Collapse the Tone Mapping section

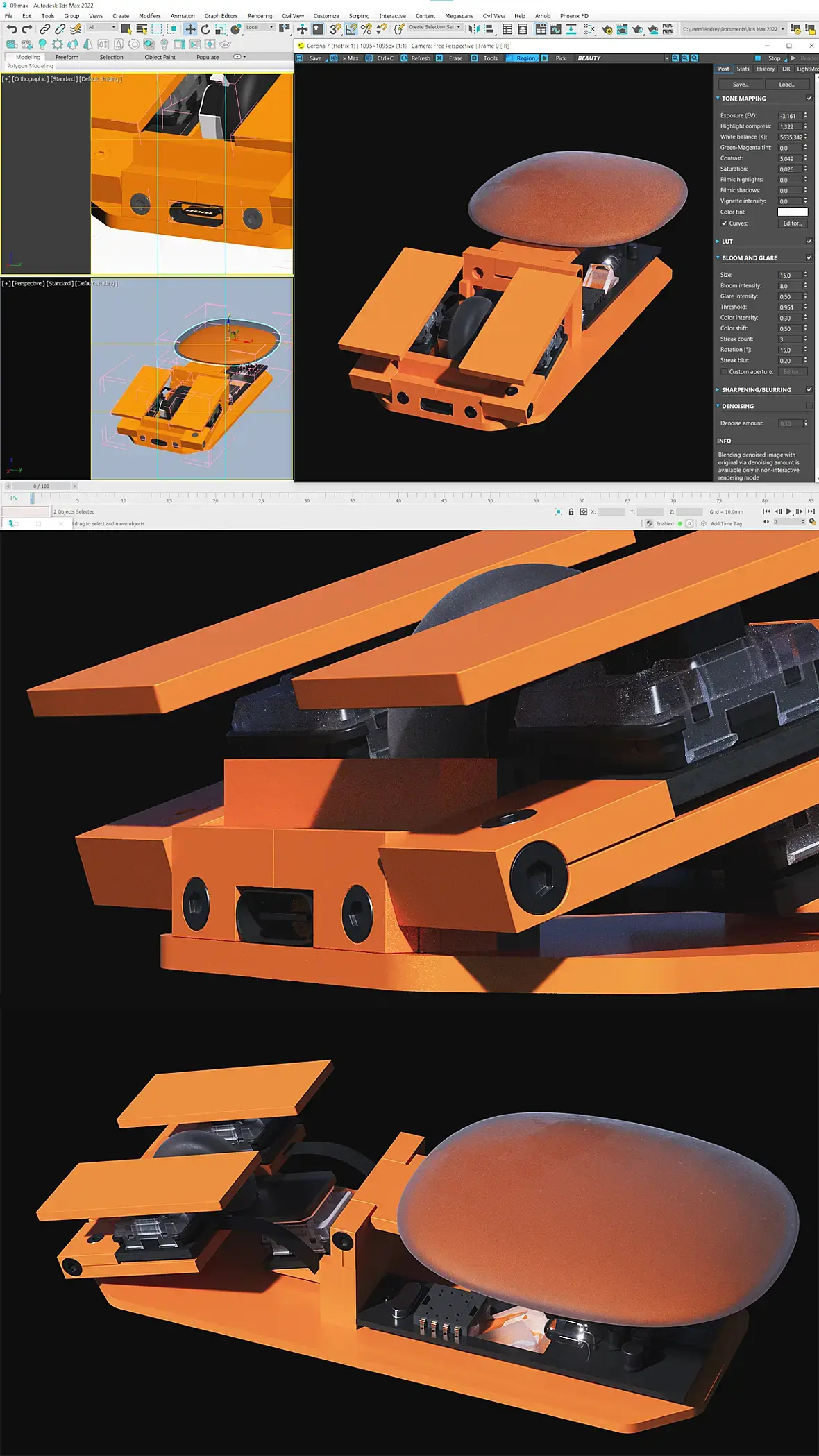click(718, 98)
